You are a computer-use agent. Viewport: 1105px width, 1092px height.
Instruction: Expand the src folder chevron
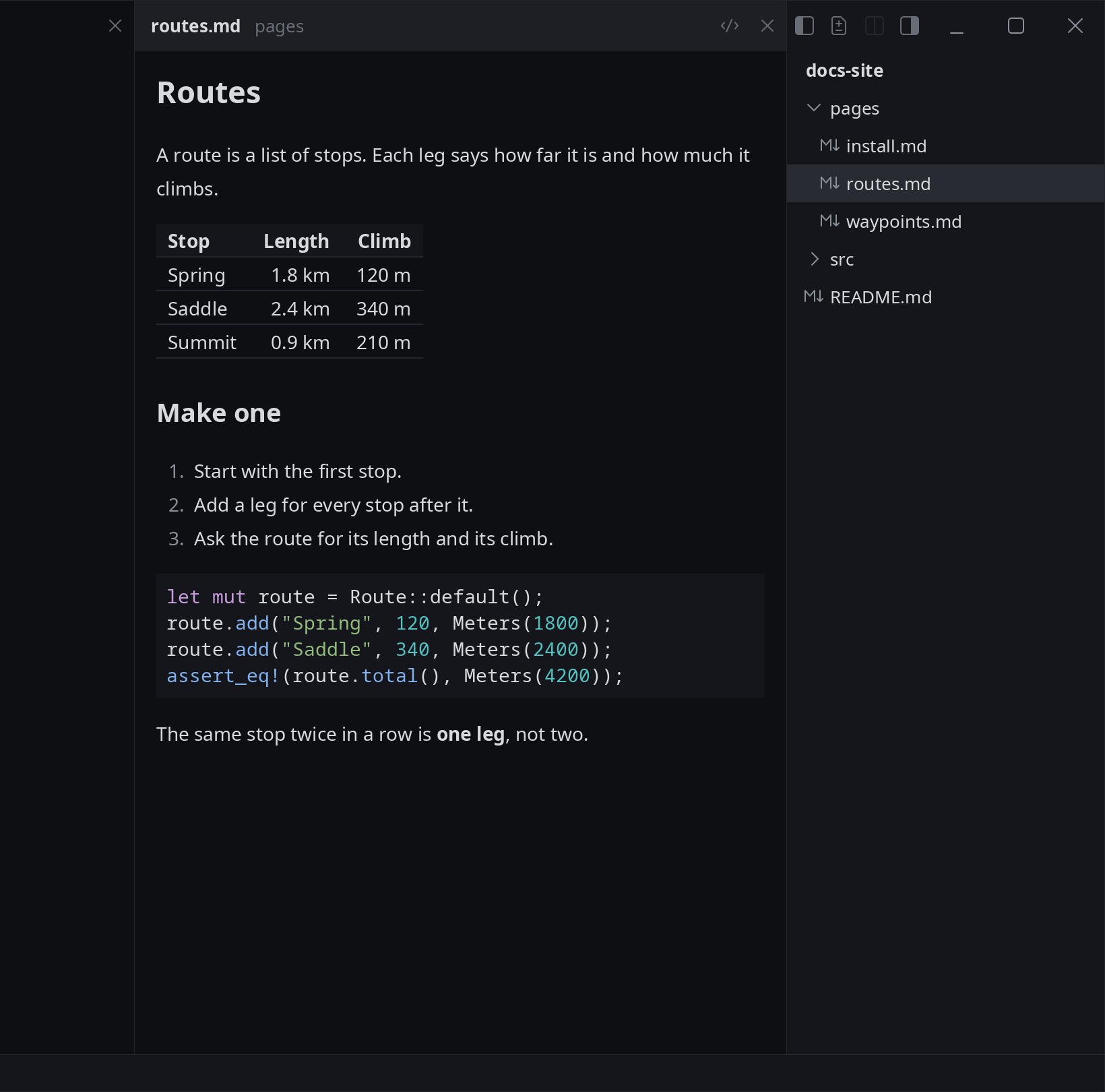pos(814,259)
